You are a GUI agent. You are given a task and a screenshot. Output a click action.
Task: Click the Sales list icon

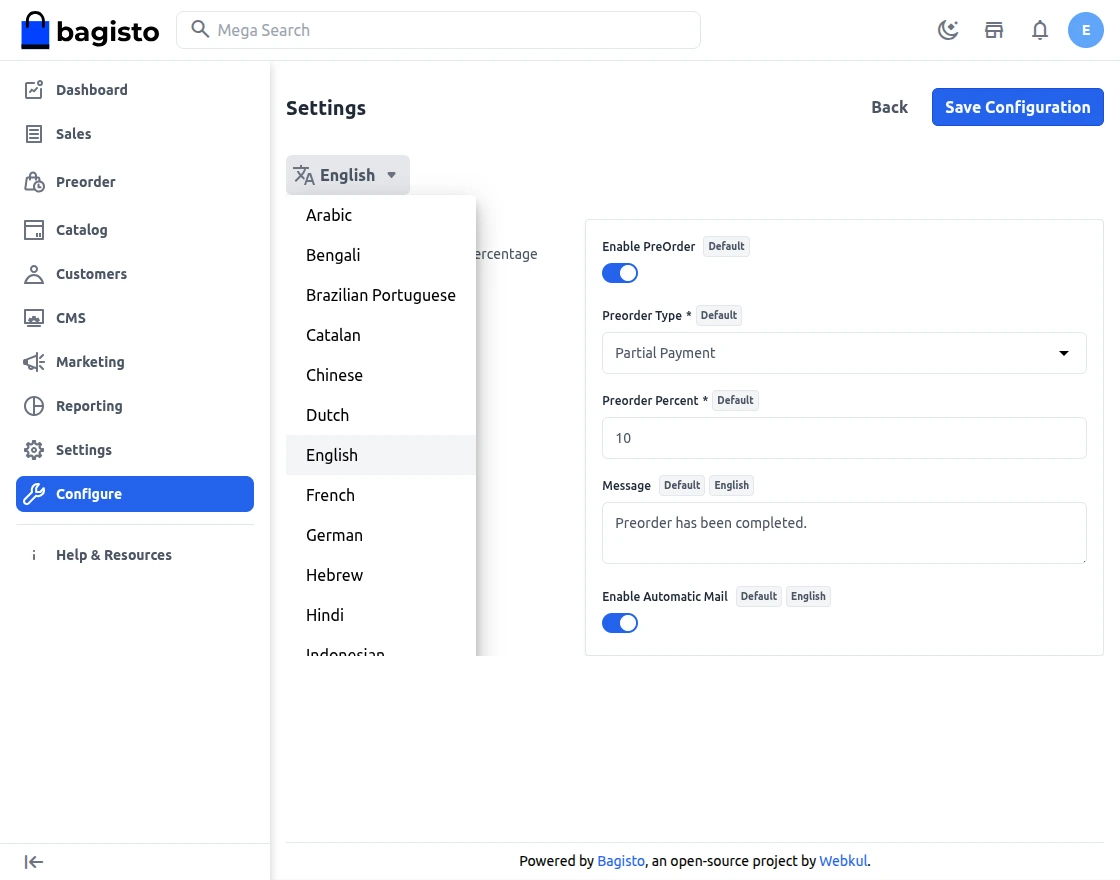point(34,134)
